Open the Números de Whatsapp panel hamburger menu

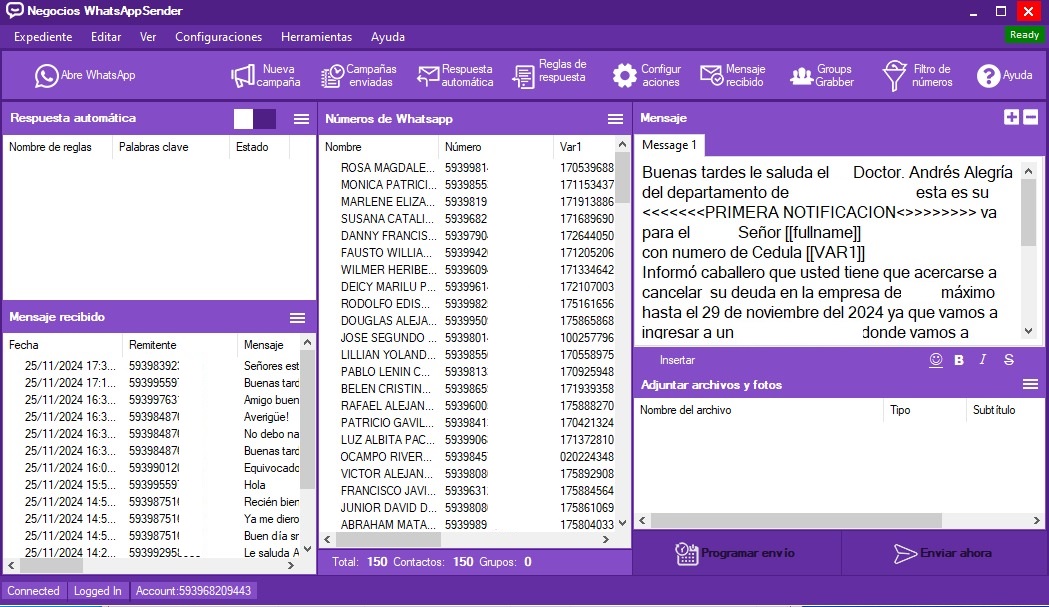(x=615, y=118)
